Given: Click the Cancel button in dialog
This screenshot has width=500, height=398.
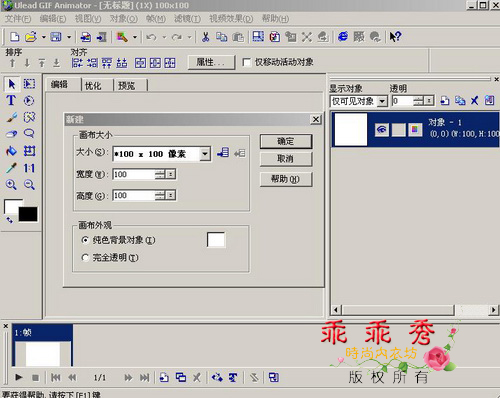Looking at the screenshot, I should [x=286, y=159].
